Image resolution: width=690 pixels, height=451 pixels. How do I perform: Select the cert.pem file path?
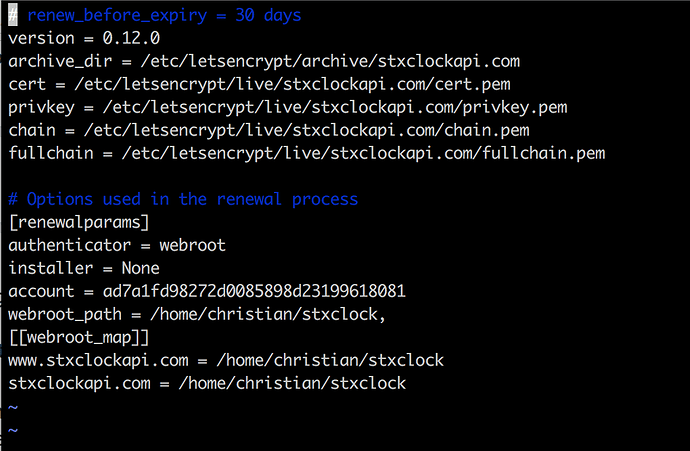point(293,84)
